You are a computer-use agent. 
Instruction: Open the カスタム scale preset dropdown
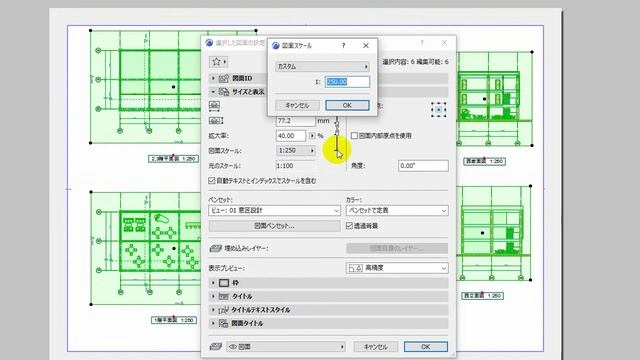[x=322, y=66]
